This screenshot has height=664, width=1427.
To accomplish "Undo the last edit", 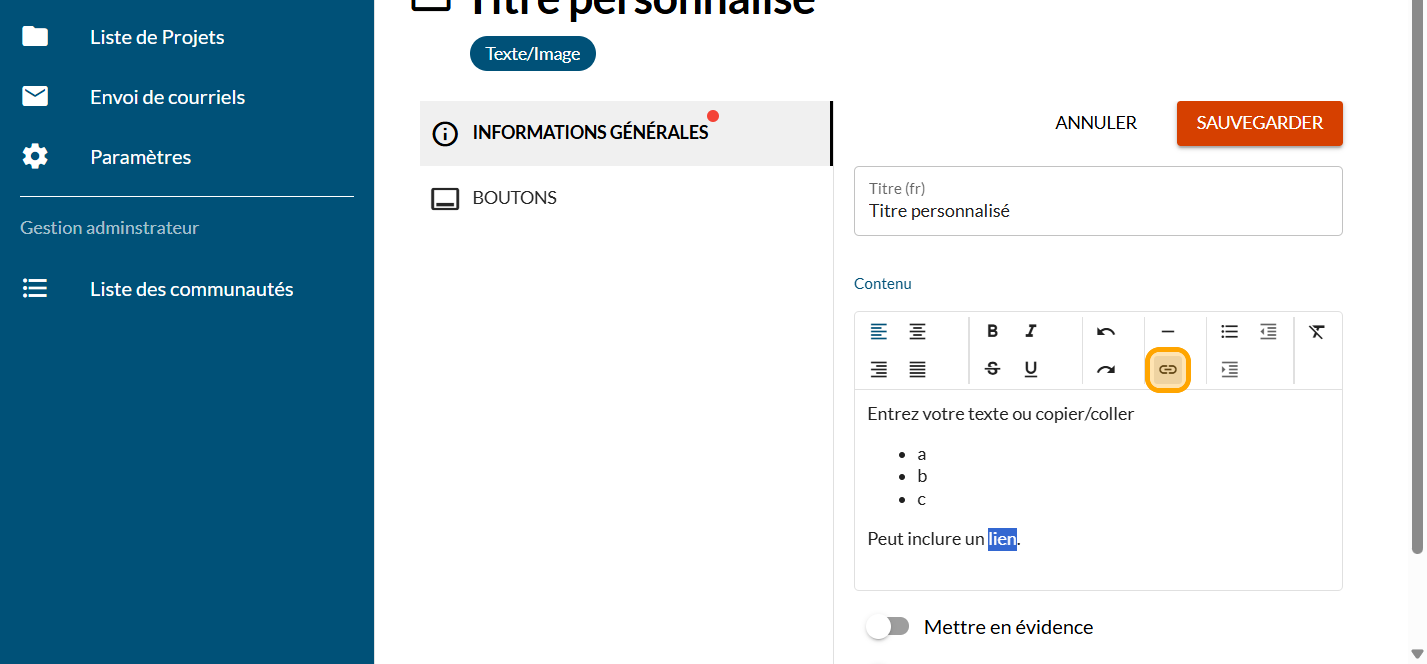I will [x=1105, y=332].
